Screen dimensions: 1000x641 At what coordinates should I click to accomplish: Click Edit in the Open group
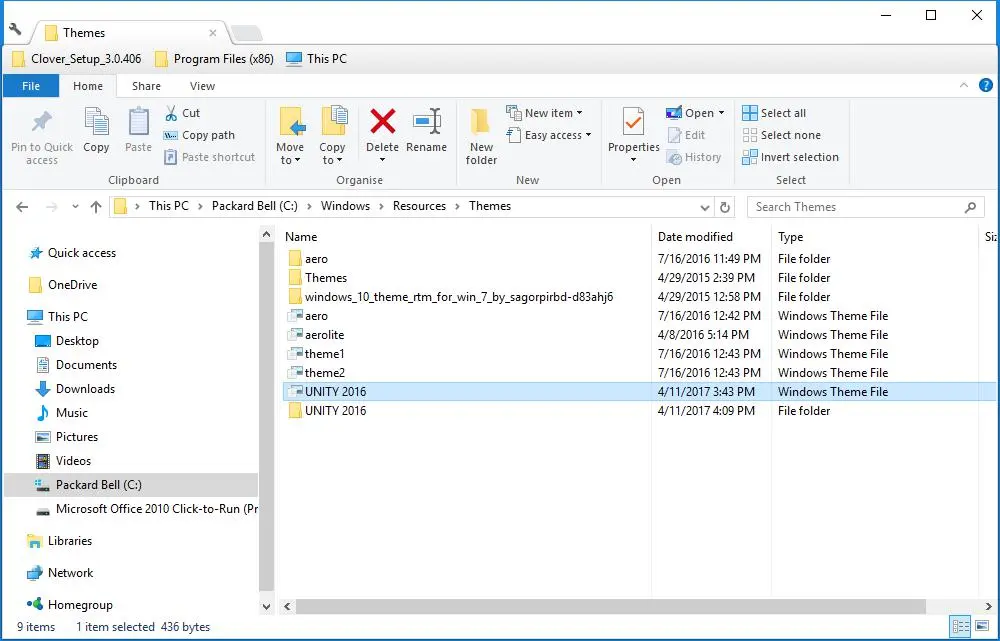686,135
